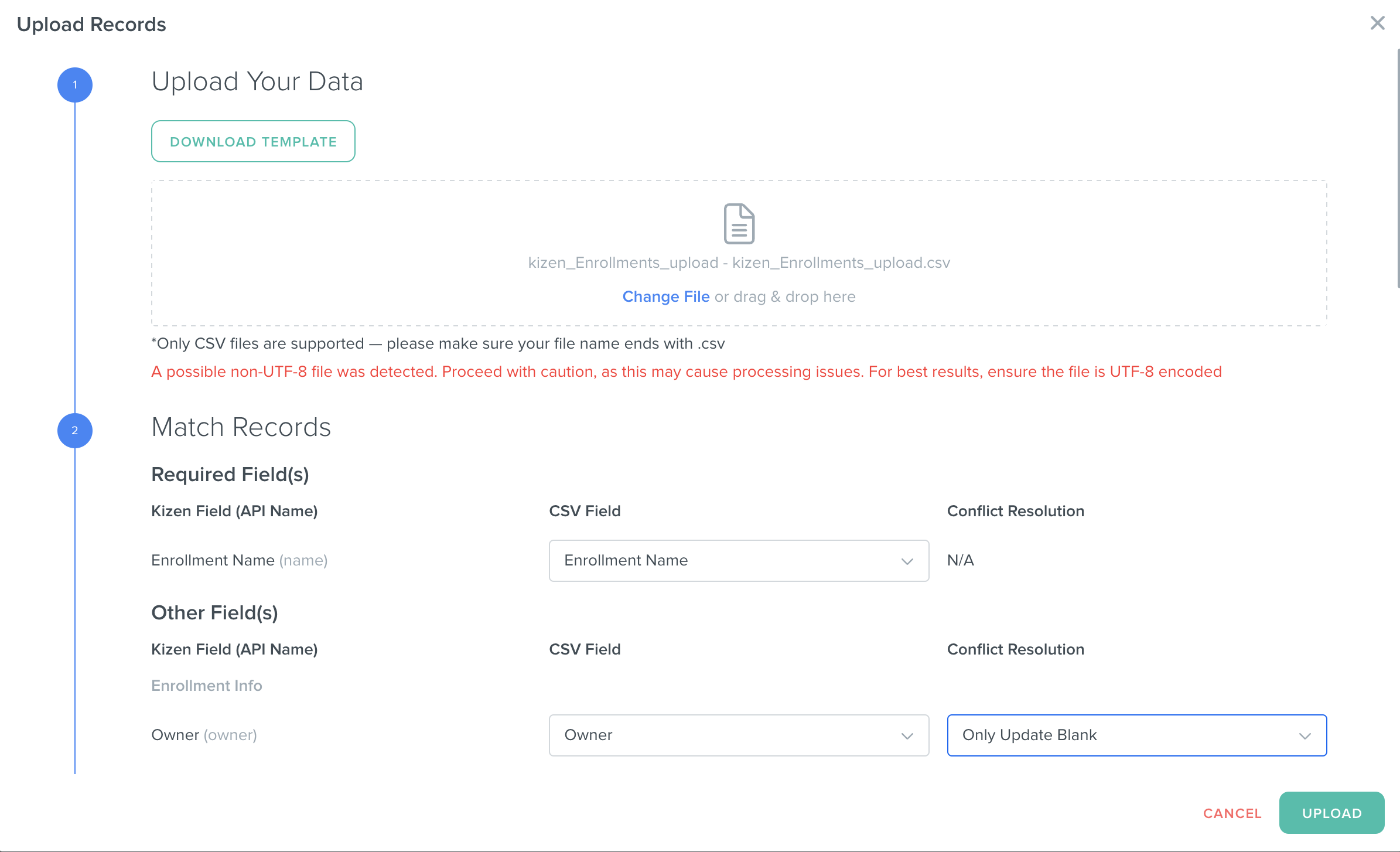The height and width of the screenshot is (852, 1400).
Task: Click the uploaded file document icon
Action: pos(739,223)
